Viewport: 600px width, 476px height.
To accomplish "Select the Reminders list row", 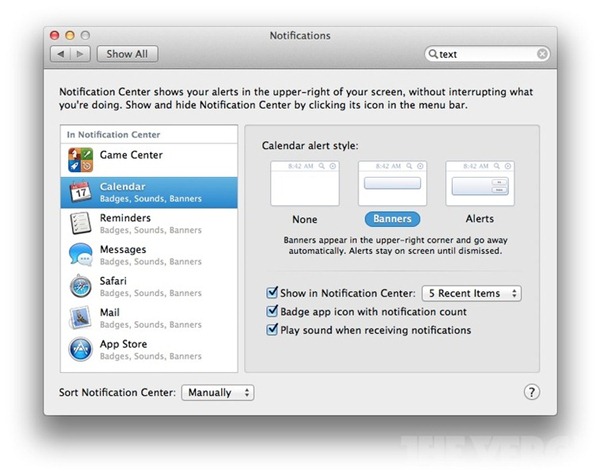I will tap(149, 224).
